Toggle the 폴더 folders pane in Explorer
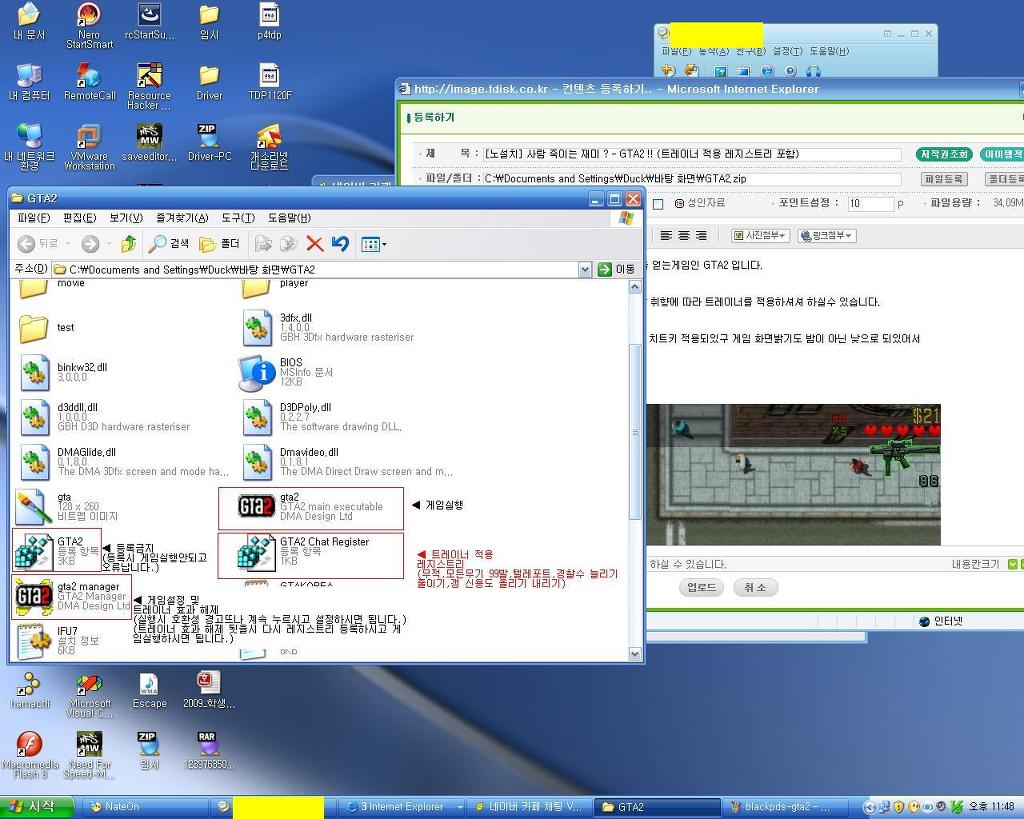This screenshot has width=1024, height=819. 219,244
